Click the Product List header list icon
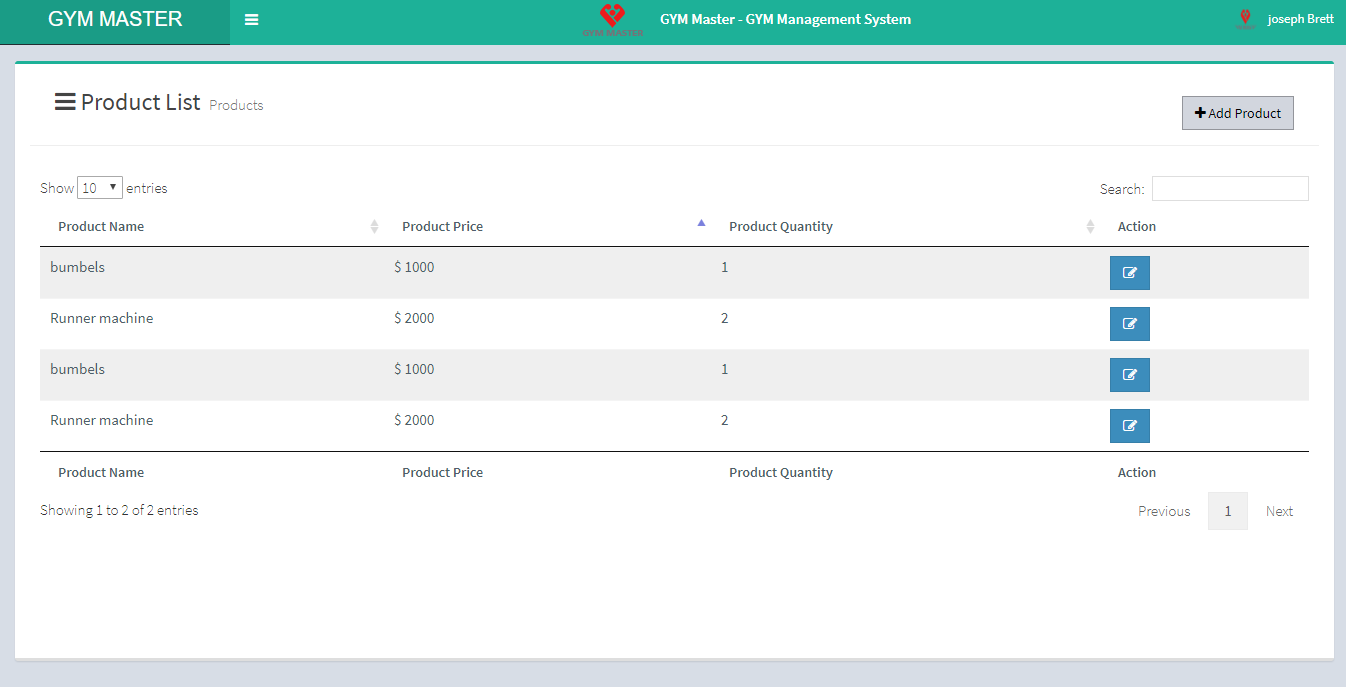The width and height of the screenshot is (1346, 687). tap(65, 102)
